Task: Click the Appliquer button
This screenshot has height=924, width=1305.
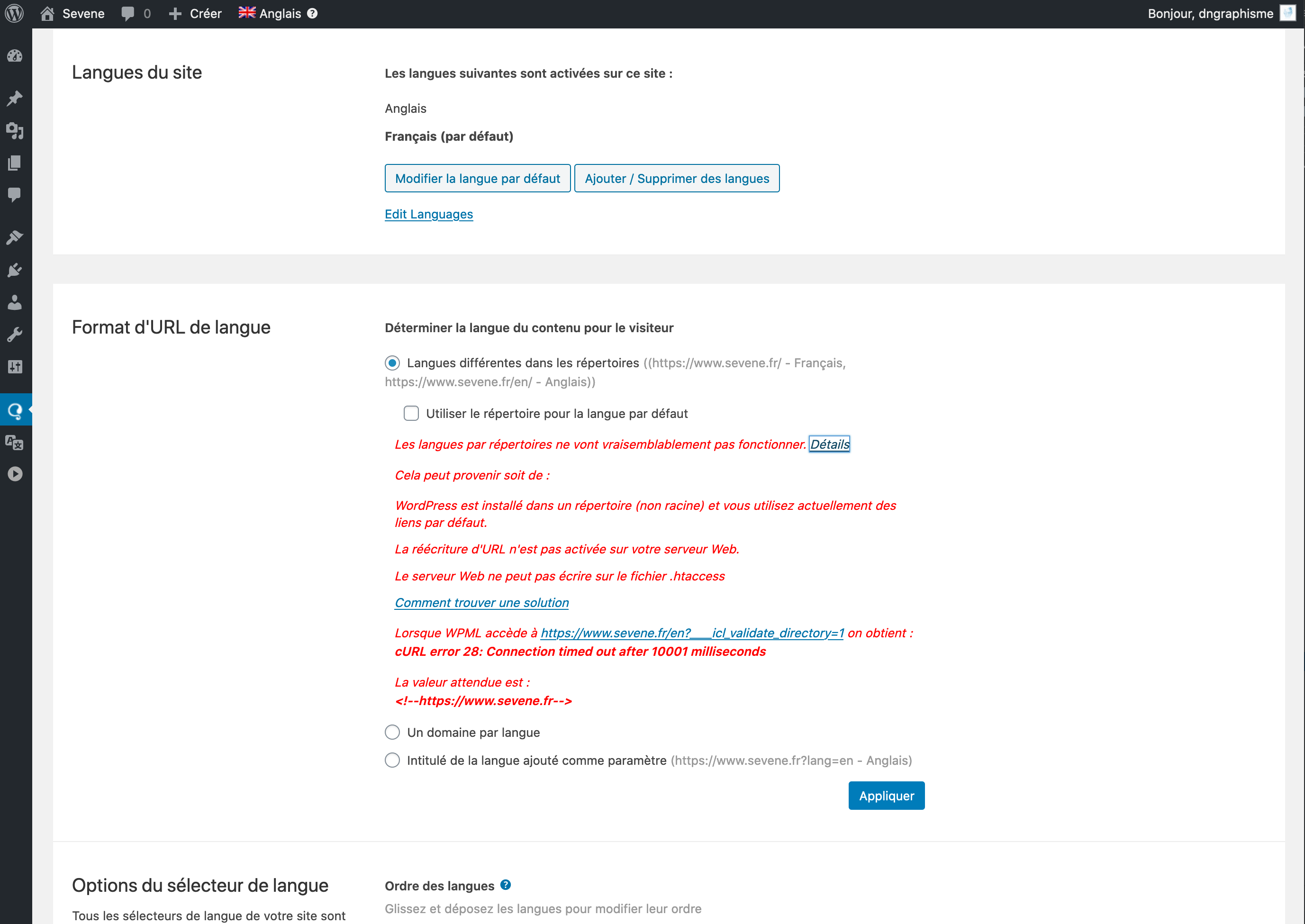Action: point(886,796)
